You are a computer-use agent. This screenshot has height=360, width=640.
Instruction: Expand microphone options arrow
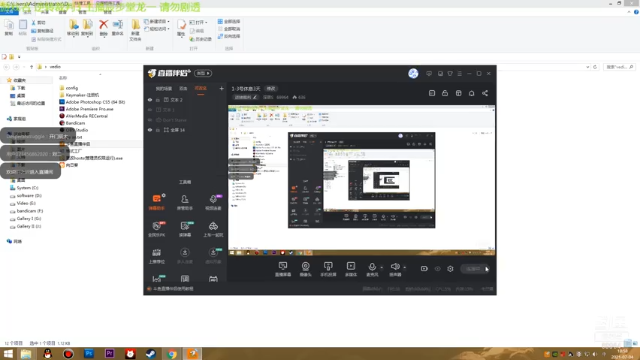(382, 267)
